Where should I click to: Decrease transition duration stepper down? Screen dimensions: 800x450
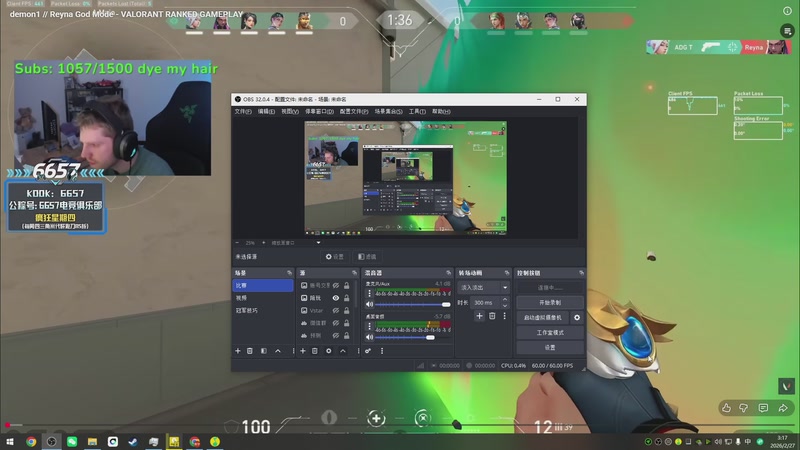click(505, 306)
